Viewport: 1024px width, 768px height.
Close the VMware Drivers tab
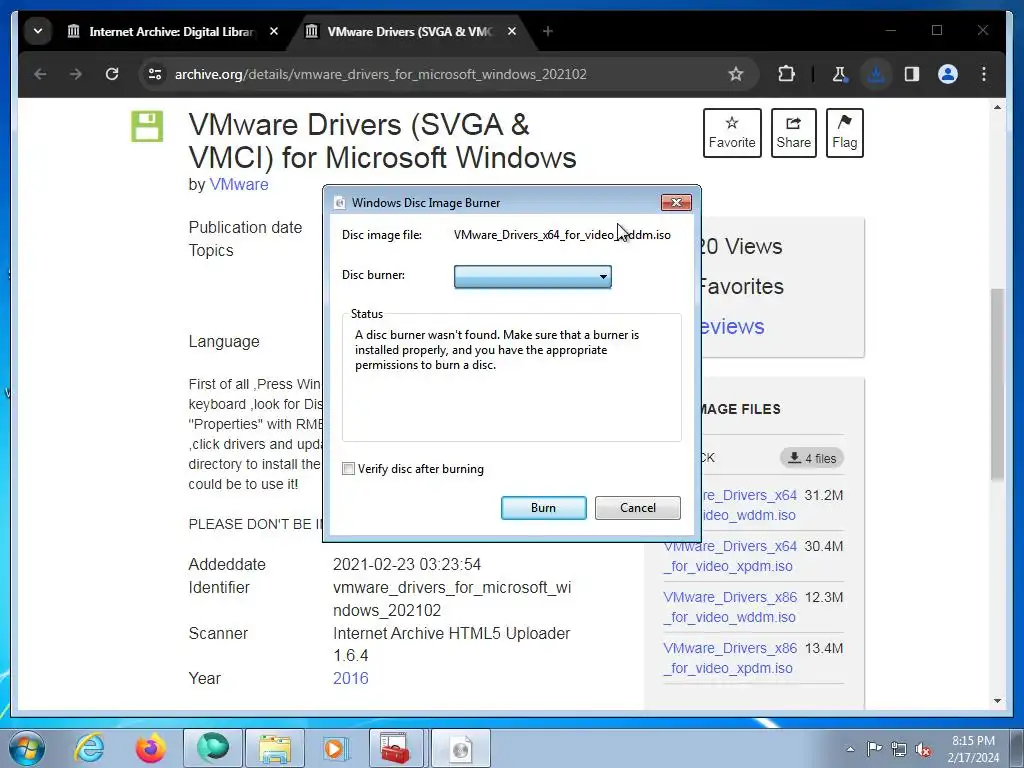512,31
